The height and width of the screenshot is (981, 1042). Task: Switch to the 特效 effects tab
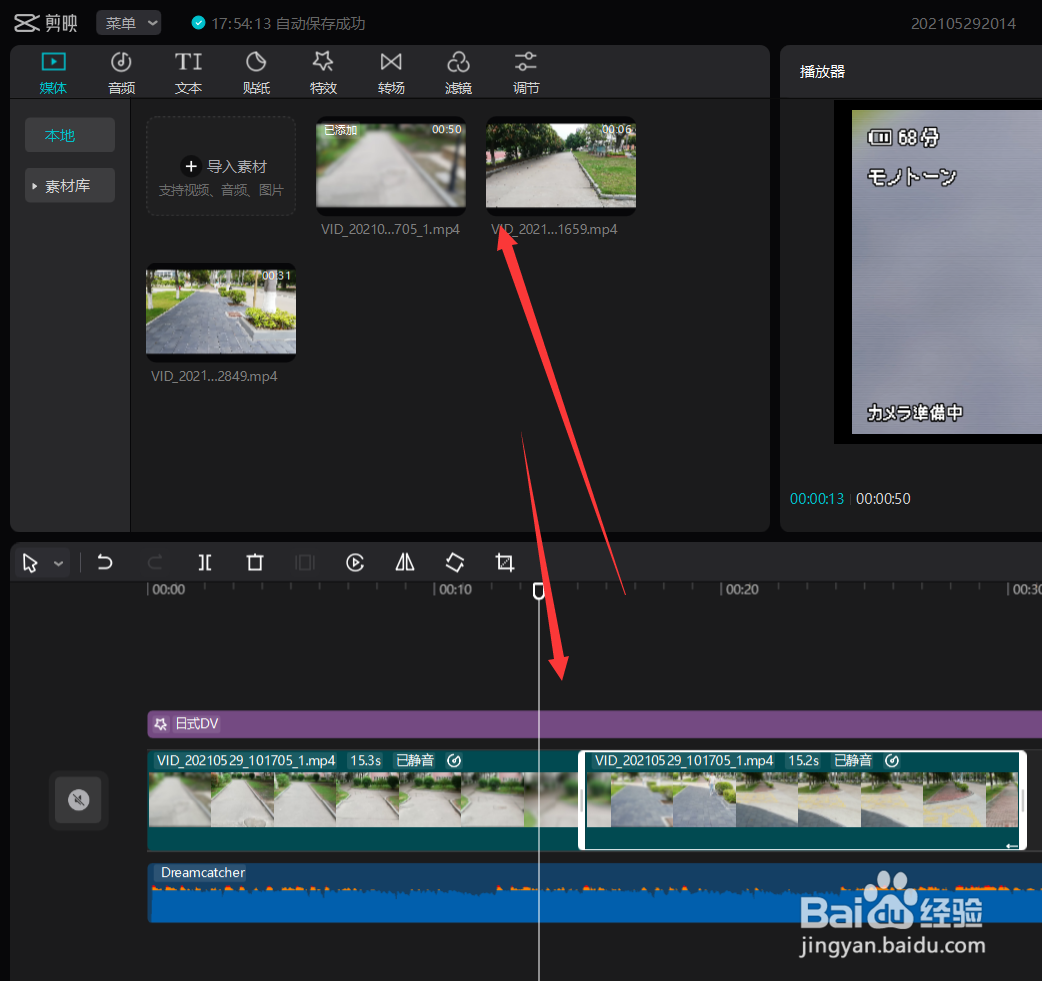324,73
